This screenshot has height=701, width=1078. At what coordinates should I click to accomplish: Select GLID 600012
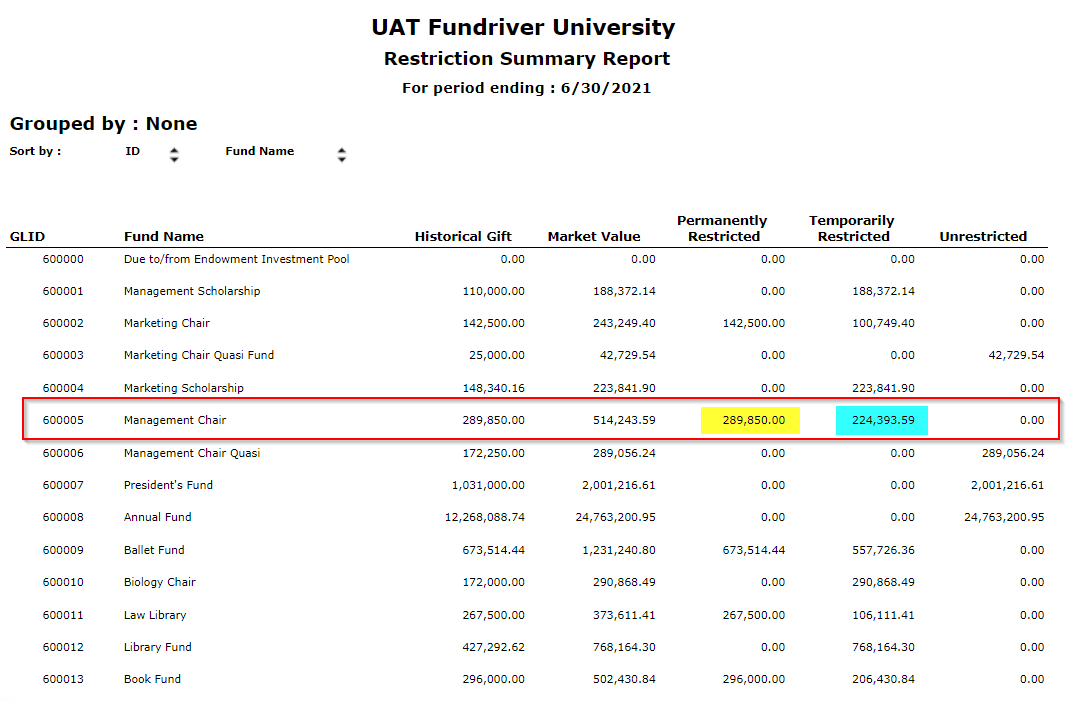[x=63, y=647]
